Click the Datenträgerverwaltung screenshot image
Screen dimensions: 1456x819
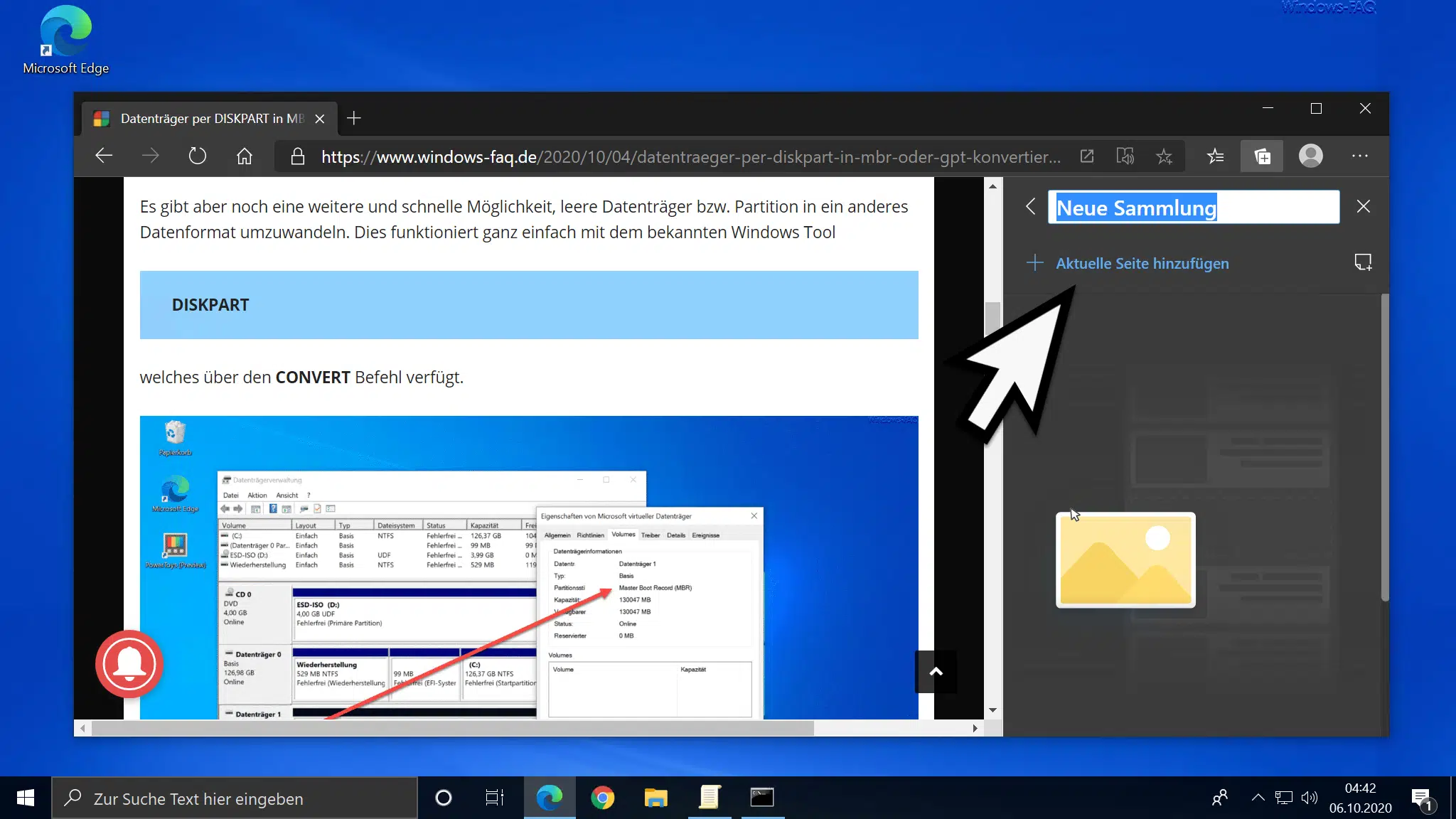click(529, 567)
